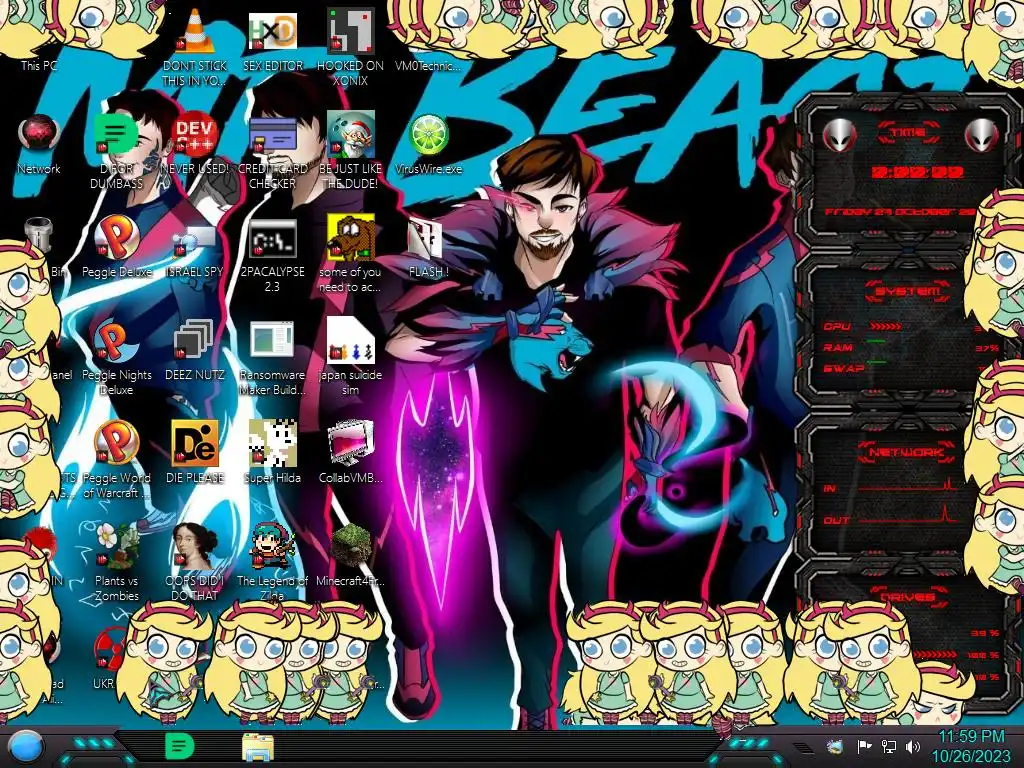
Task: Click the IN traffic graph in NETWORK widget
Action: point(906,485)
